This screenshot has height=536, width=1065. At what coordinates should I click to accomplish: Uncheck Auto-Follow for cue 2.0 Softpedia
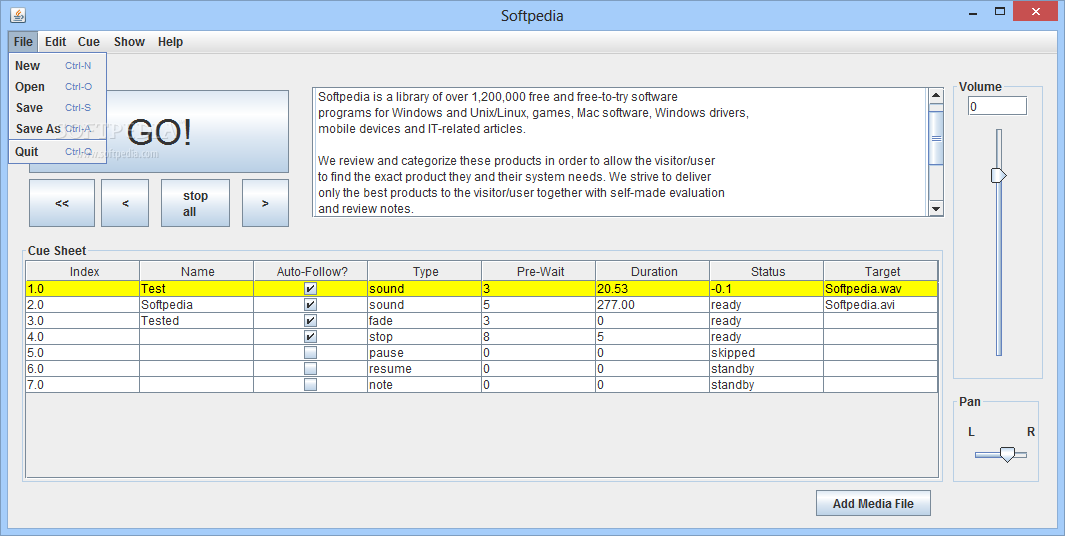tap(310, 305)
